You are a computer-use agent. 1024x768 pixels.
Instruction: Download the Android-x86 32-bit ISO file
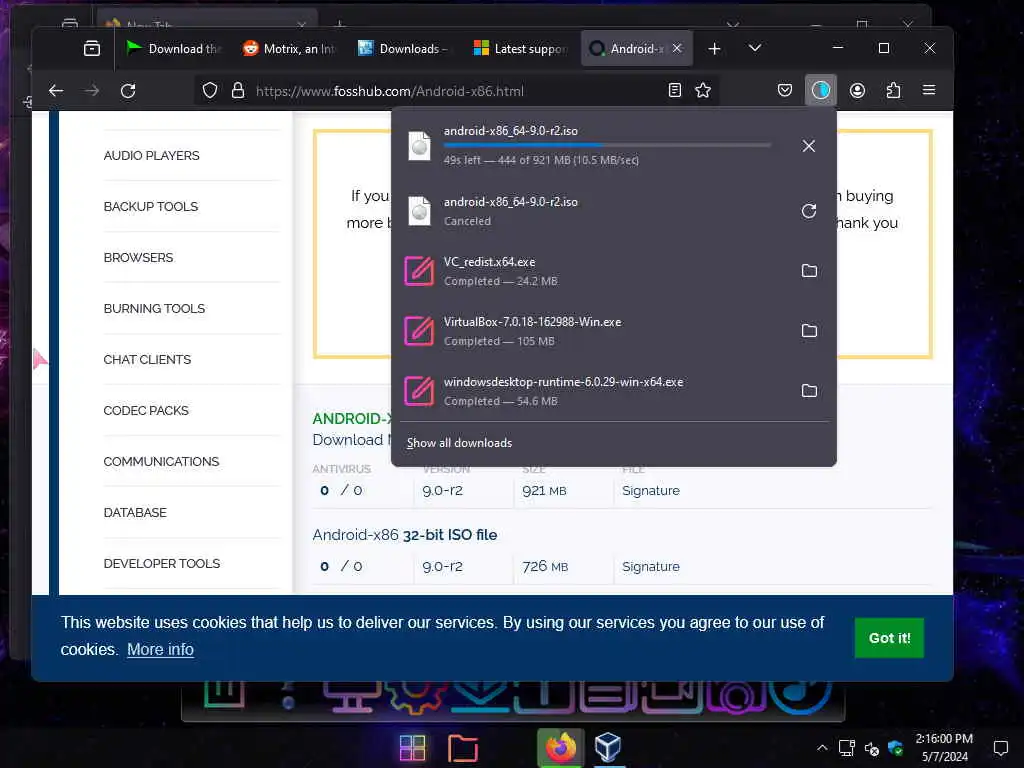(x=405, y=535)
